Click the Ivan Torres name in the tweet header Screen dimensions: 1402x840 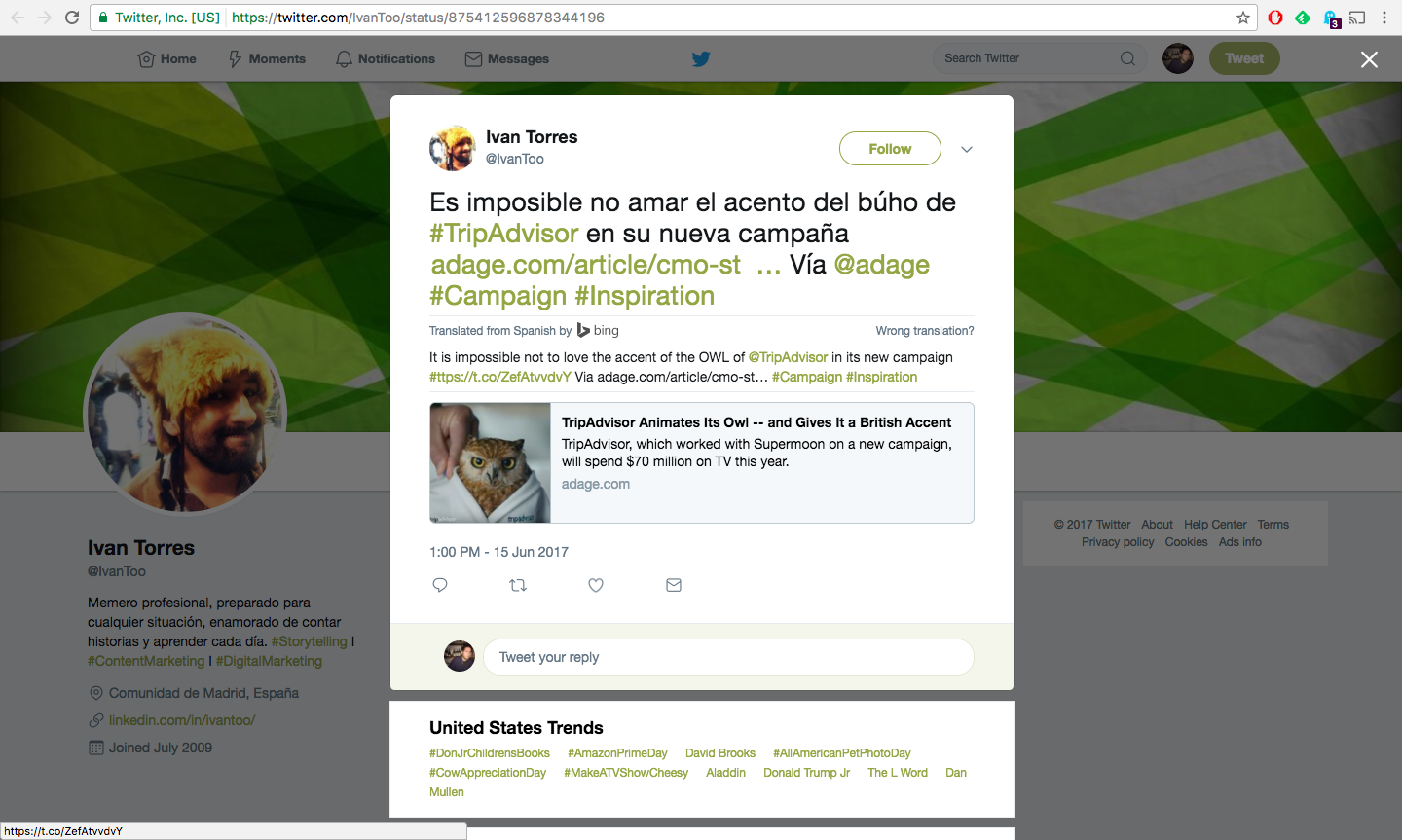coord(532,137)
